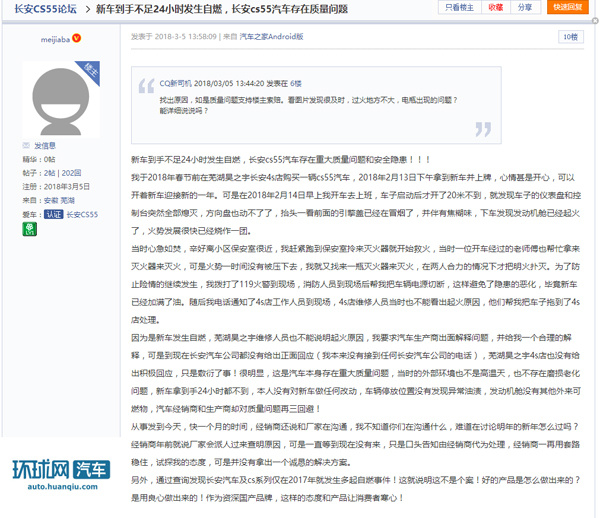Click the 收藏 button

tap(496, 7)
